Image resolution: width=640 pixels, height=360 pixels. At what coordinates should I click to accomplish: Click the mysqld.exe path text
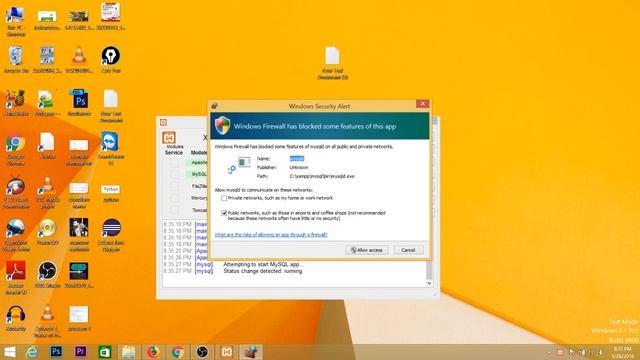pos(322,176)
